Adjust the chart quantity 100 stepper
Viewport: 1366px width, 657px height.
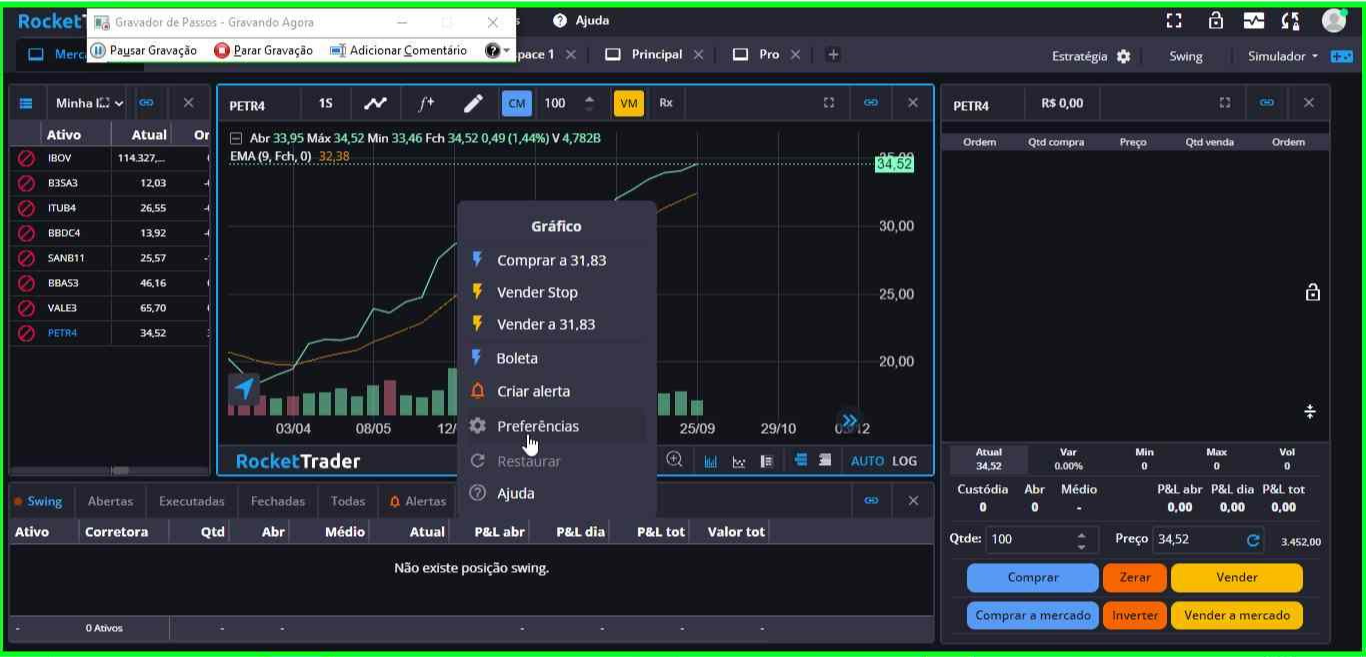pos(590,103)
